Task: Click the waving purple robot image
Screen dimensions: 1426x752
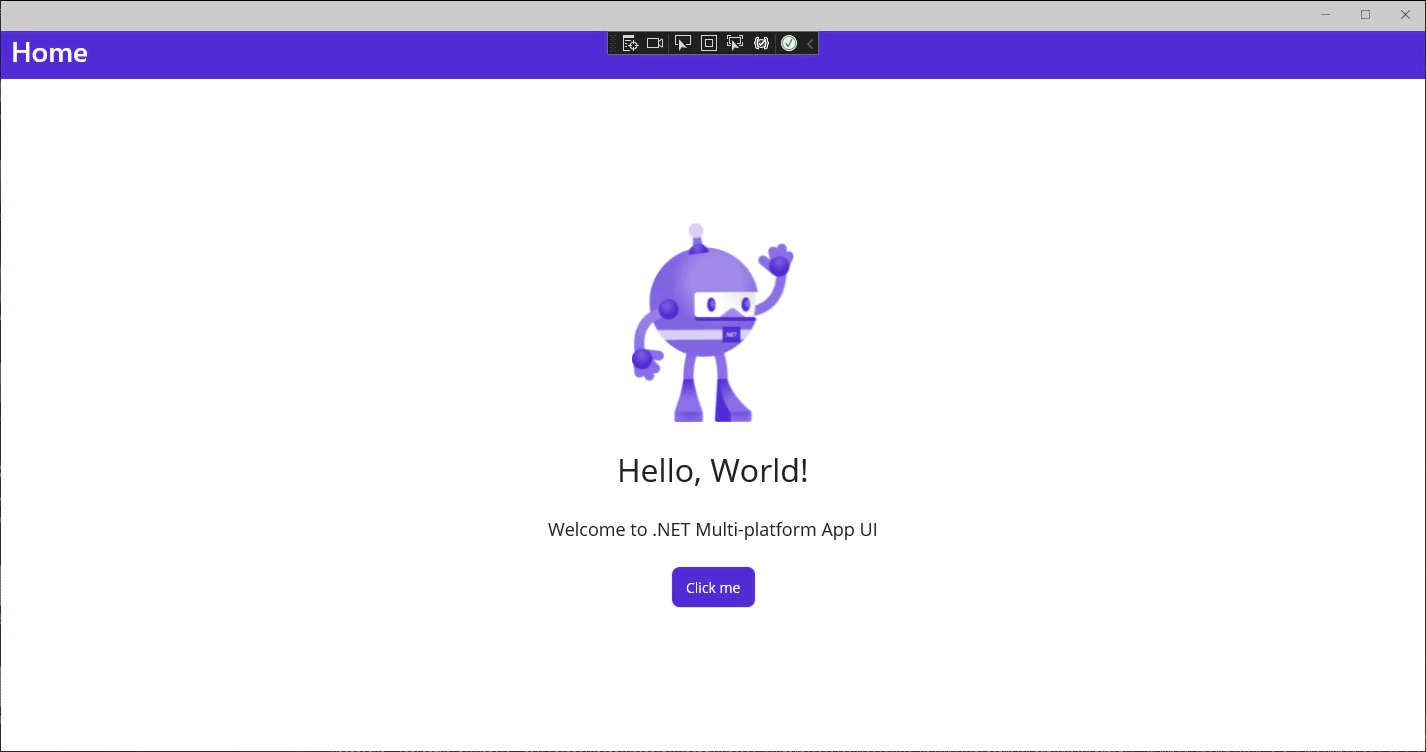Action: point(712,322)
